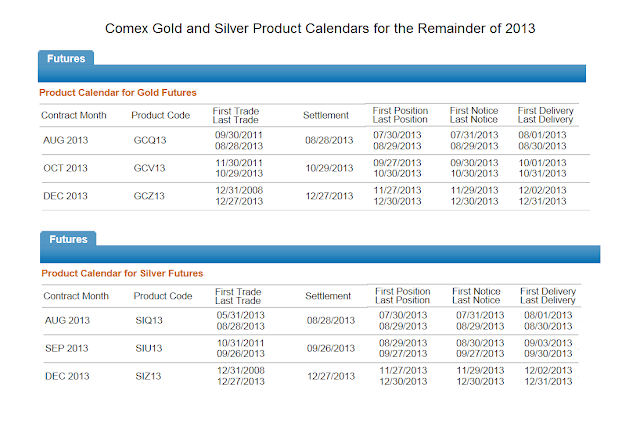Click the 09/26/2013 settlement date
This screenshot has width=640, height=433.
click(331, 349)
